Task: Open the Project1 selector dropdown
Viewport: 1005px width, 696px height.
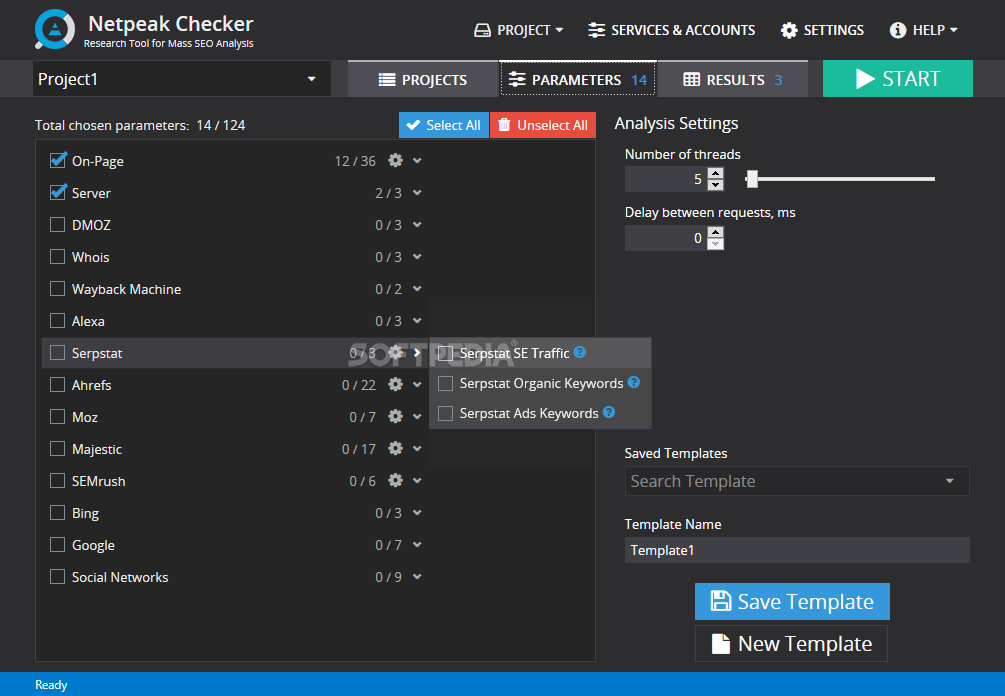Action: [x=182, y=79]
